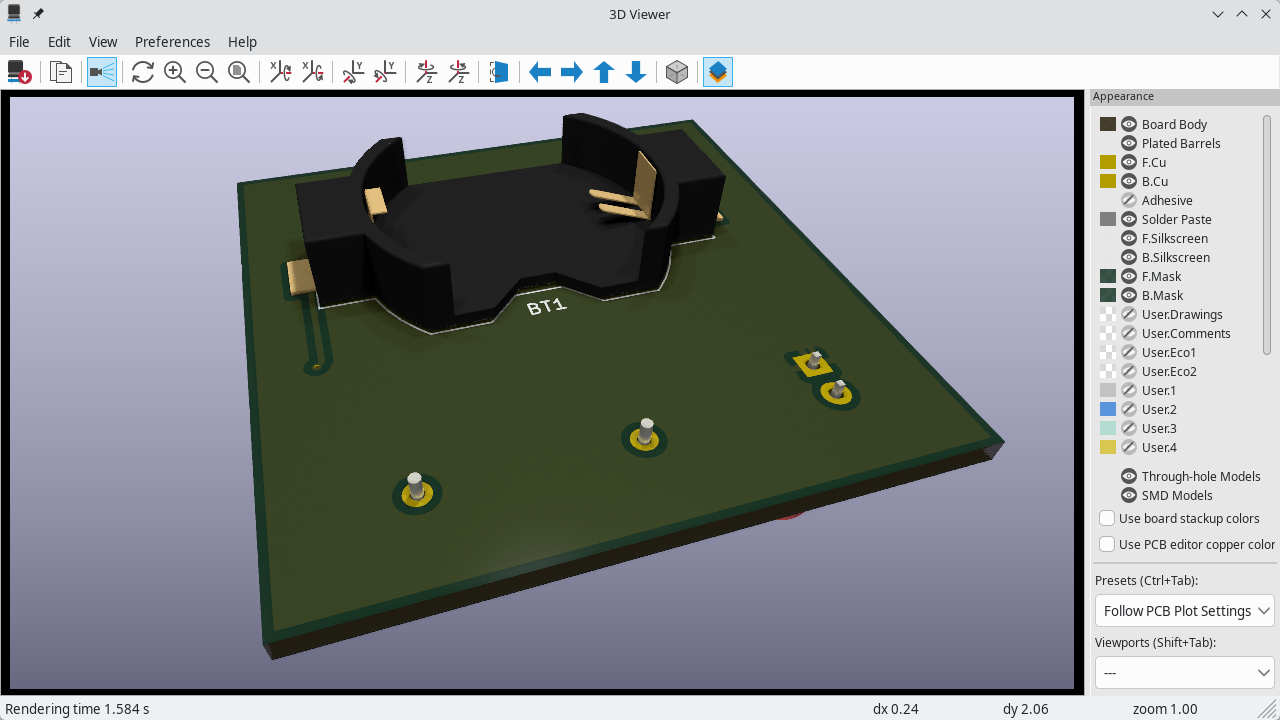Hide the F.Silkscreen layer
1280x720 pixels.
(1129, 238)
